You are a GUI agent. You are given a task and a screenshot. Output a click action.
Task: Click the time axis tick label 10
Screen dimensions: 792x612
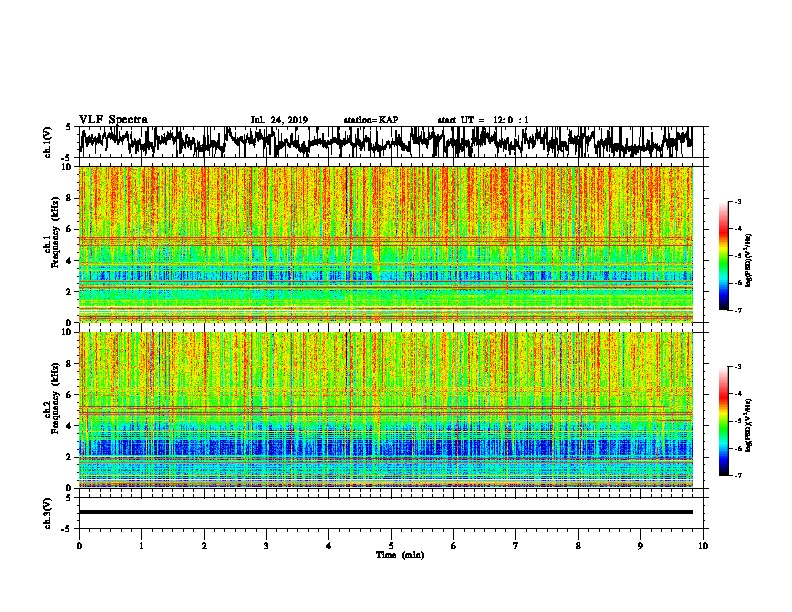(703, 546)
